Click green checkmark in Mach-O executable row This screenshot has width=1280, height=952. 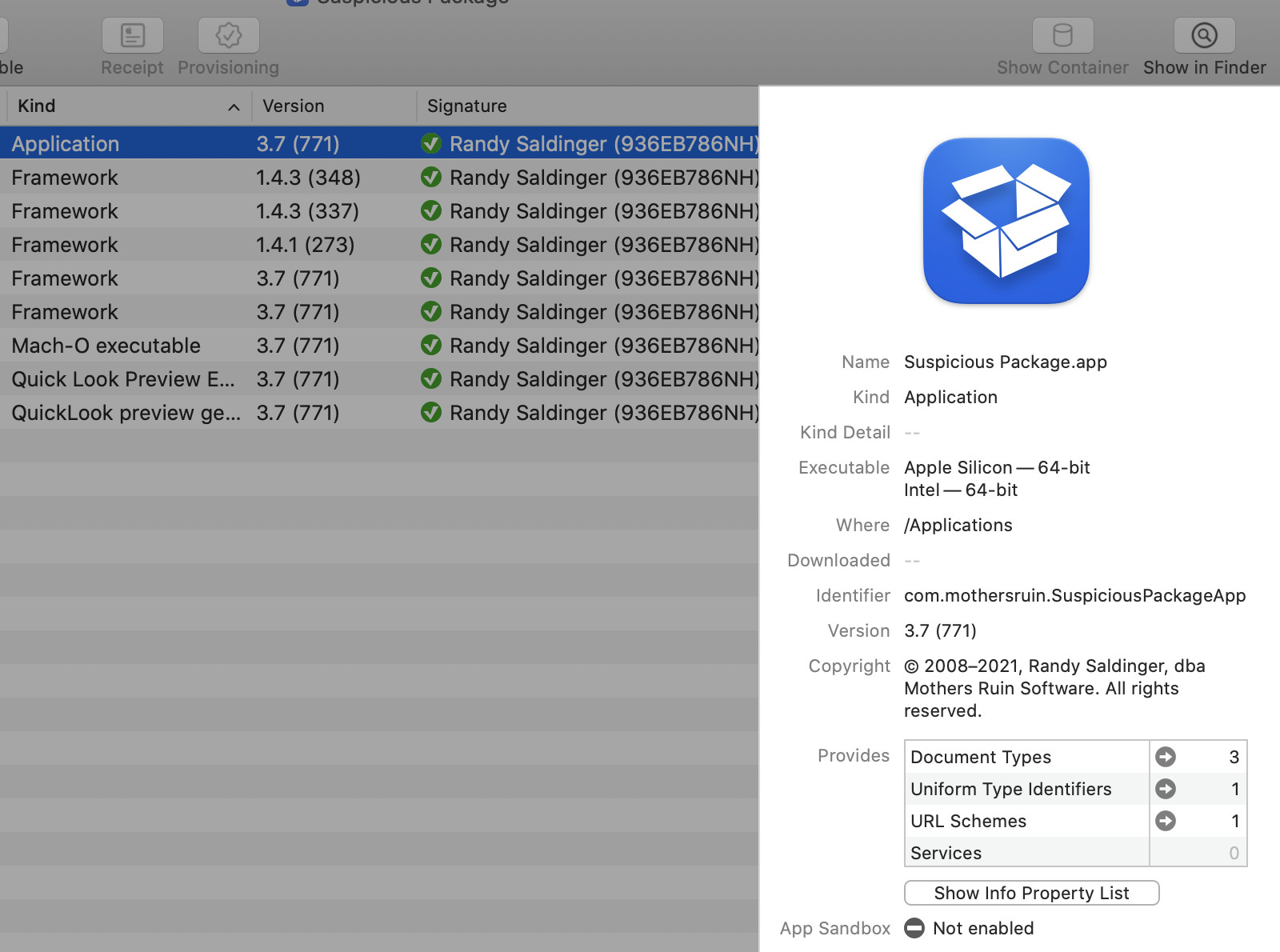[431, 346]
